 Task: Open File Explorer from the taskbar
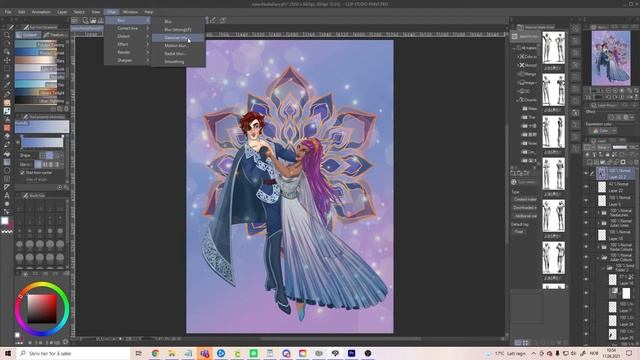tap(171, 353)
